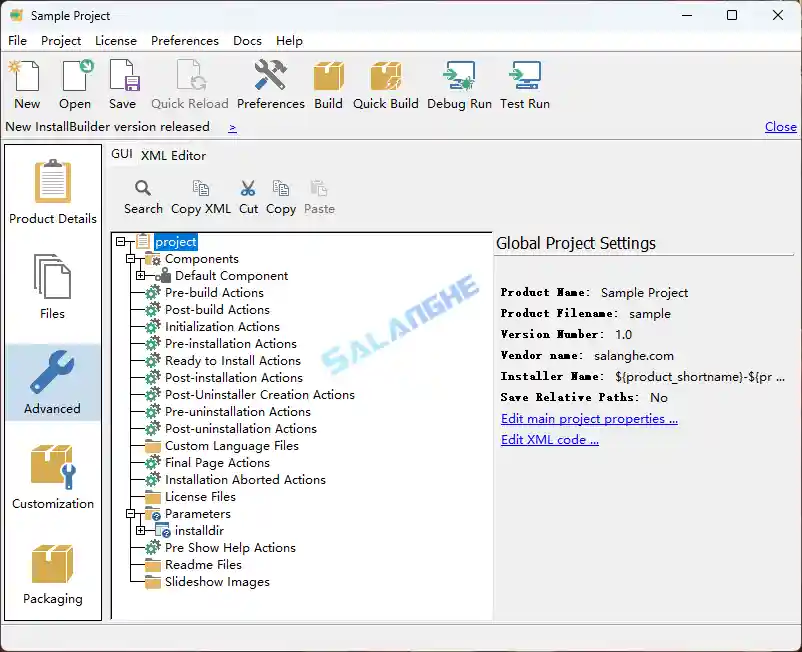Click the Paste icon in editor toolbar
This screenshot has height=652, width=802.
[x=319, y=188]
